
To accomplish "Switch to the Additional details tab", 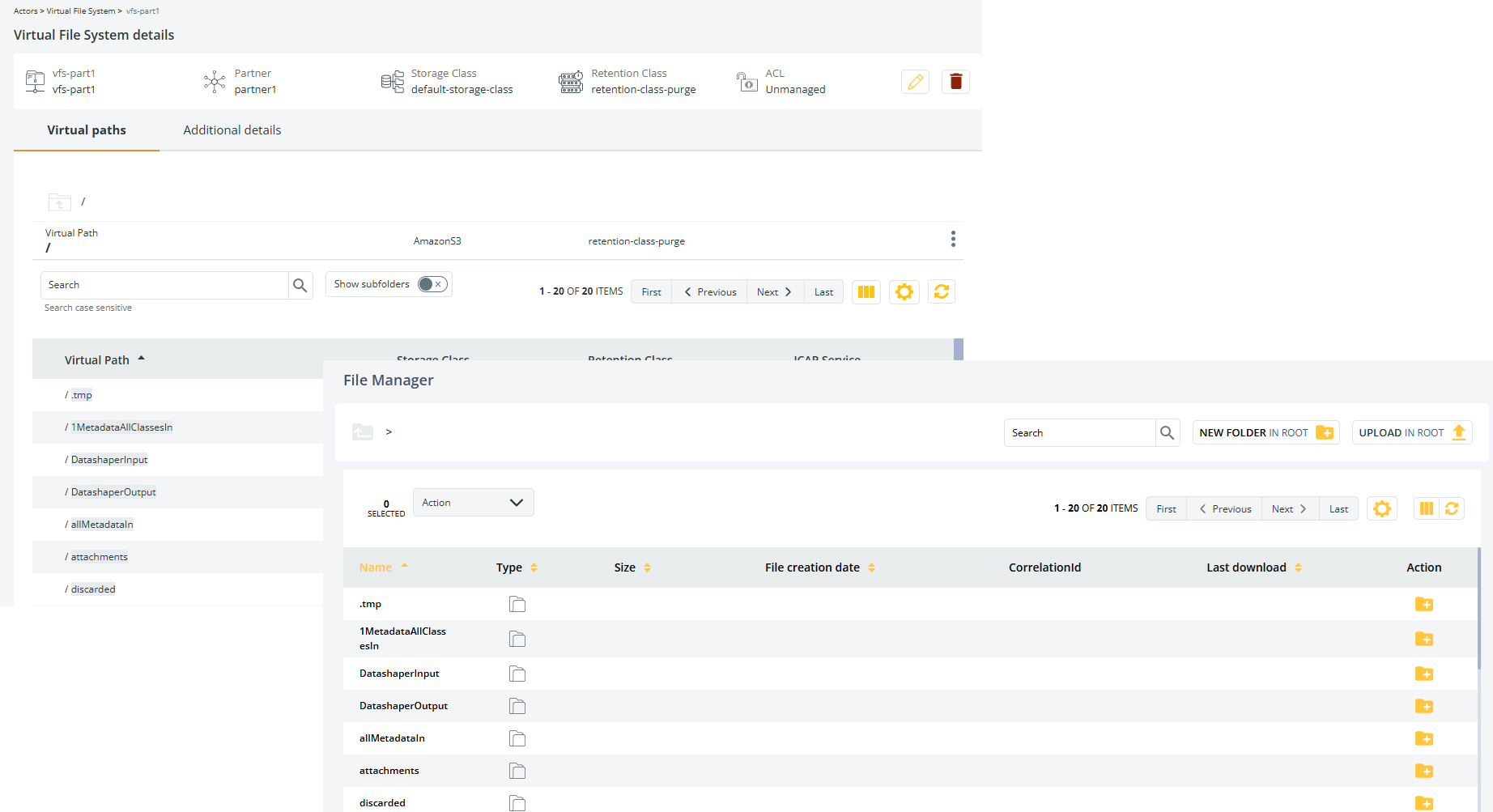I will 232,130.
